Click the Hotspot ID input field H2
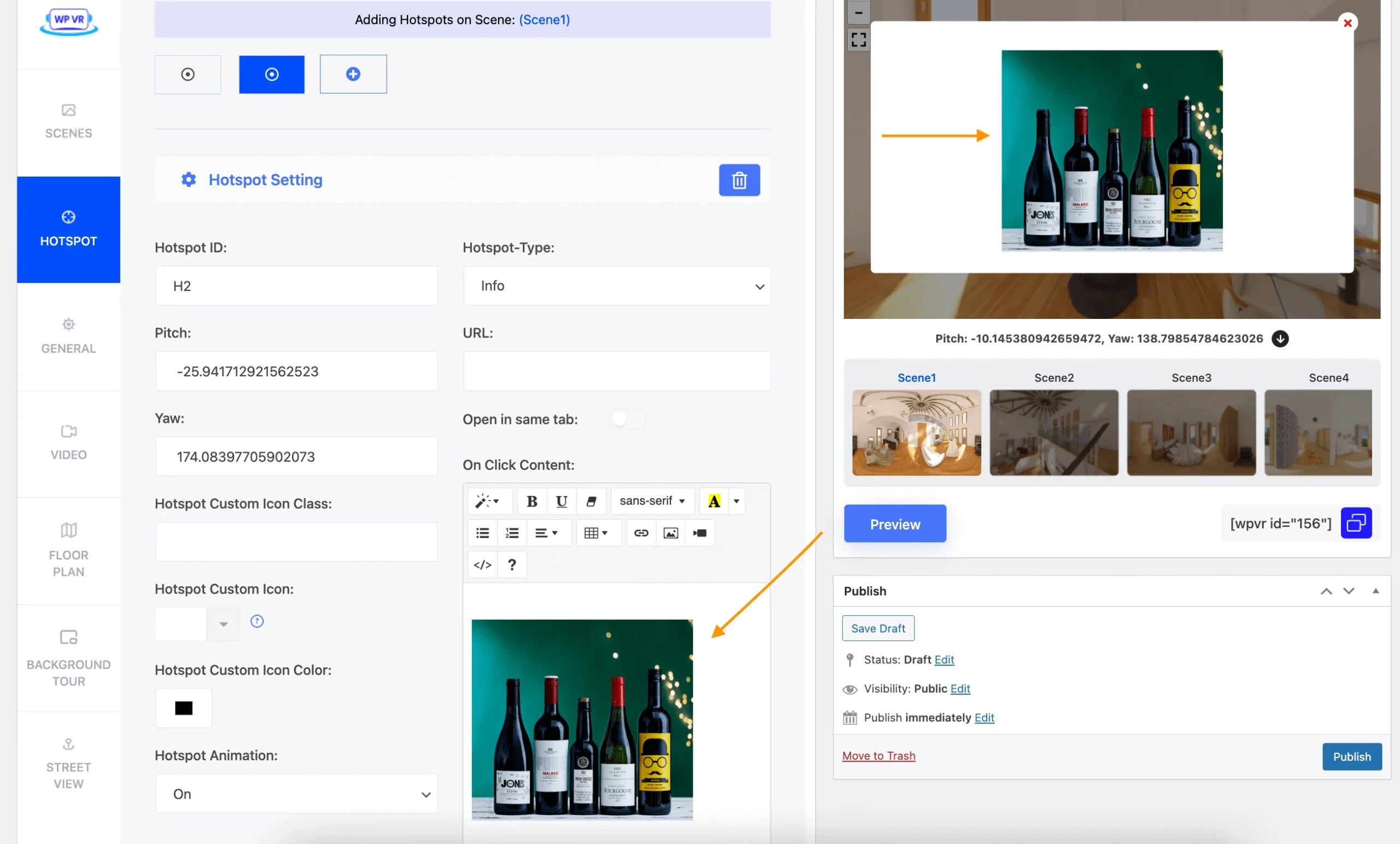The height and width of the screenshot is (844, 1400). 297,286
